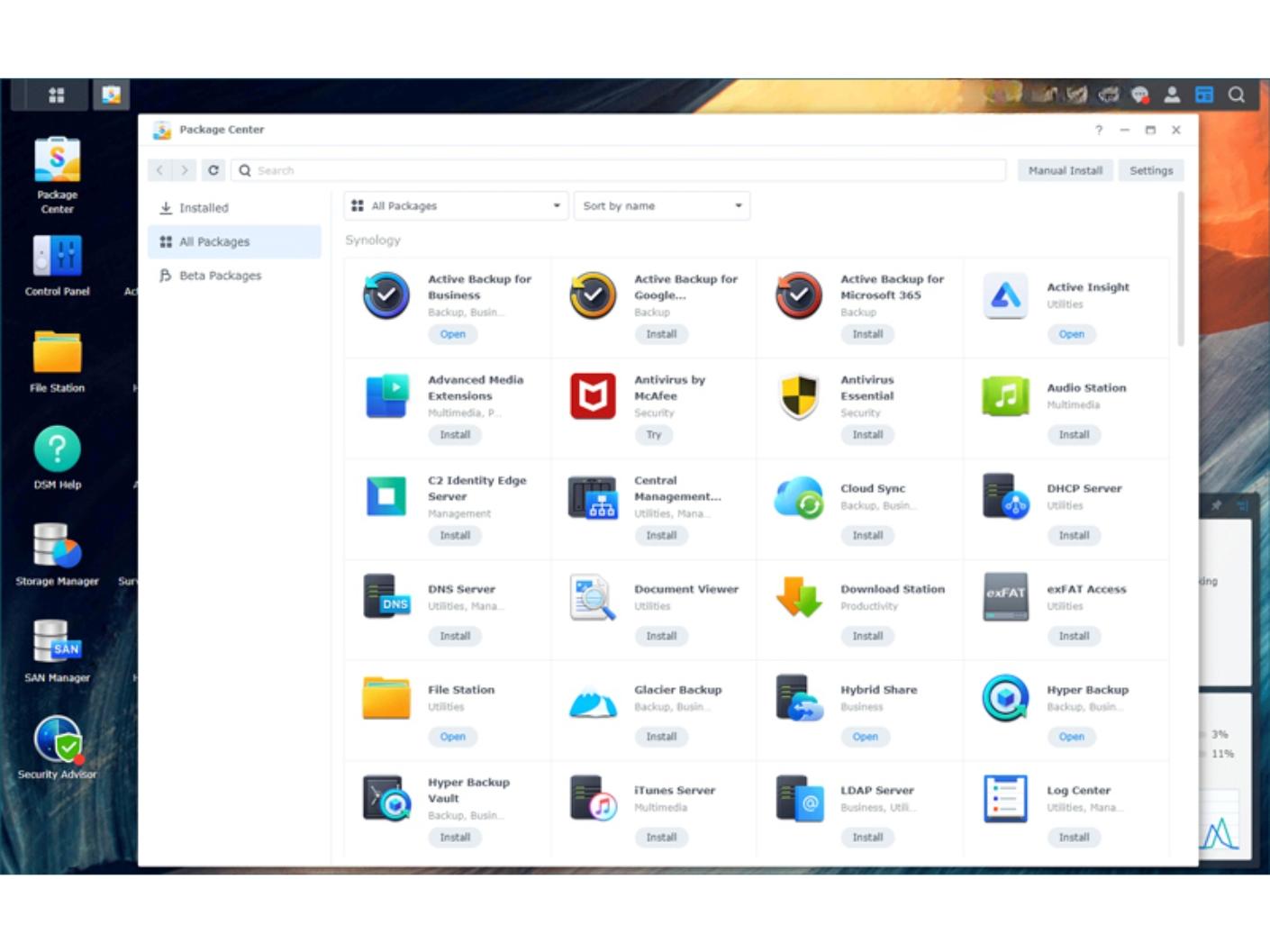Open the notifications chat icon in taskbar
Image resolution: width=1270 pixels, height=952 pixels.
click(1139, 95)
